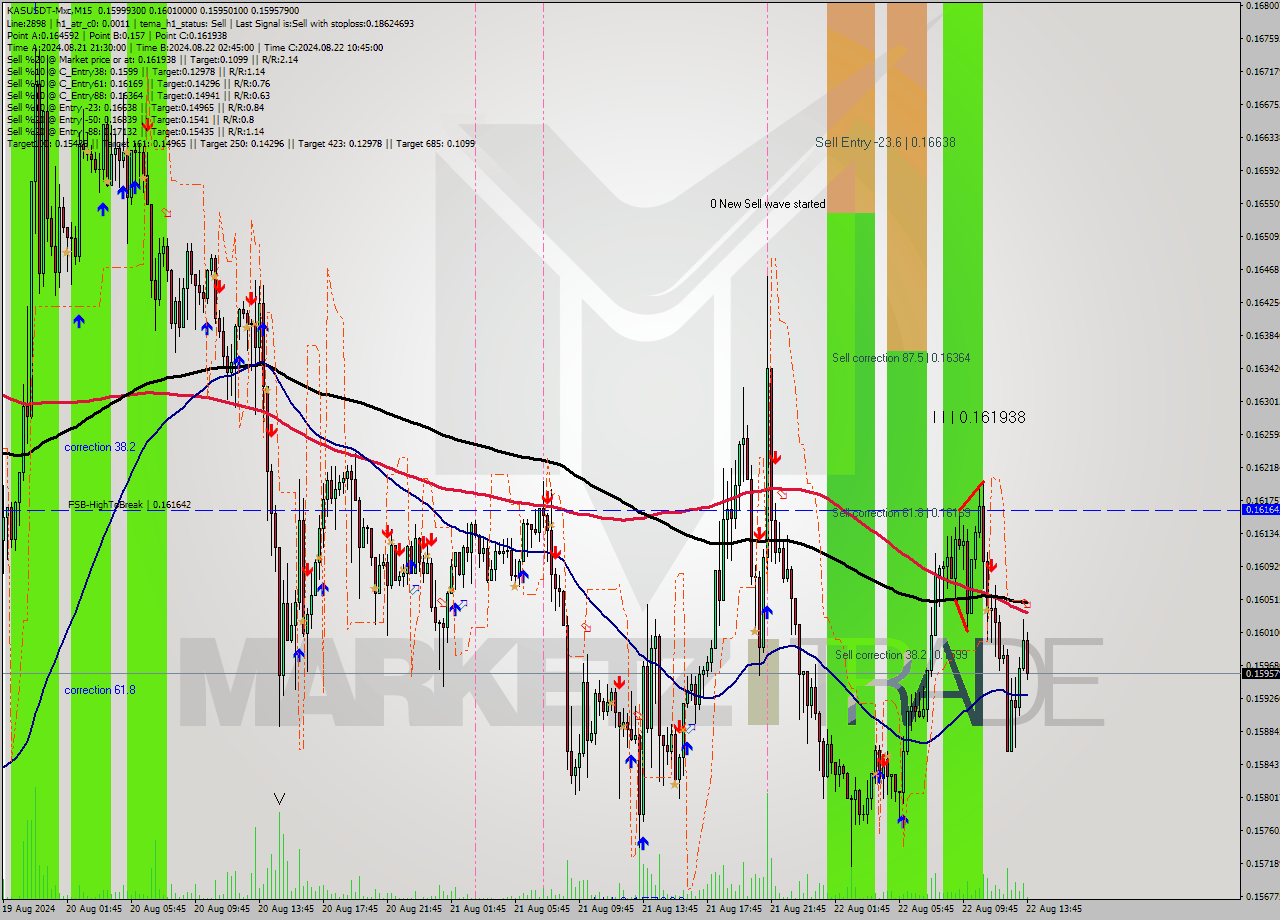Select the 'Point A:0.164592' info line
1280x920 pixels.
pyautogui.click(x=45, y=35)
